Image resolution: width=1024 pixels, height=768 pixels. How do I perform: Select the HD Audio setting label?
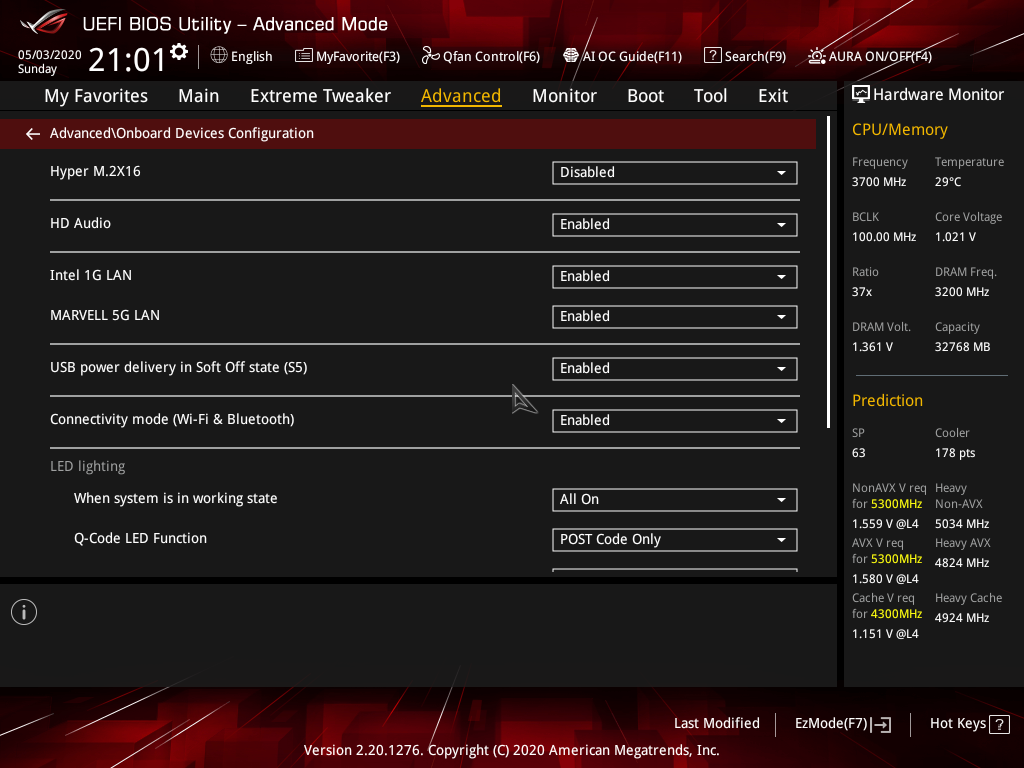(x=80, y=223)
